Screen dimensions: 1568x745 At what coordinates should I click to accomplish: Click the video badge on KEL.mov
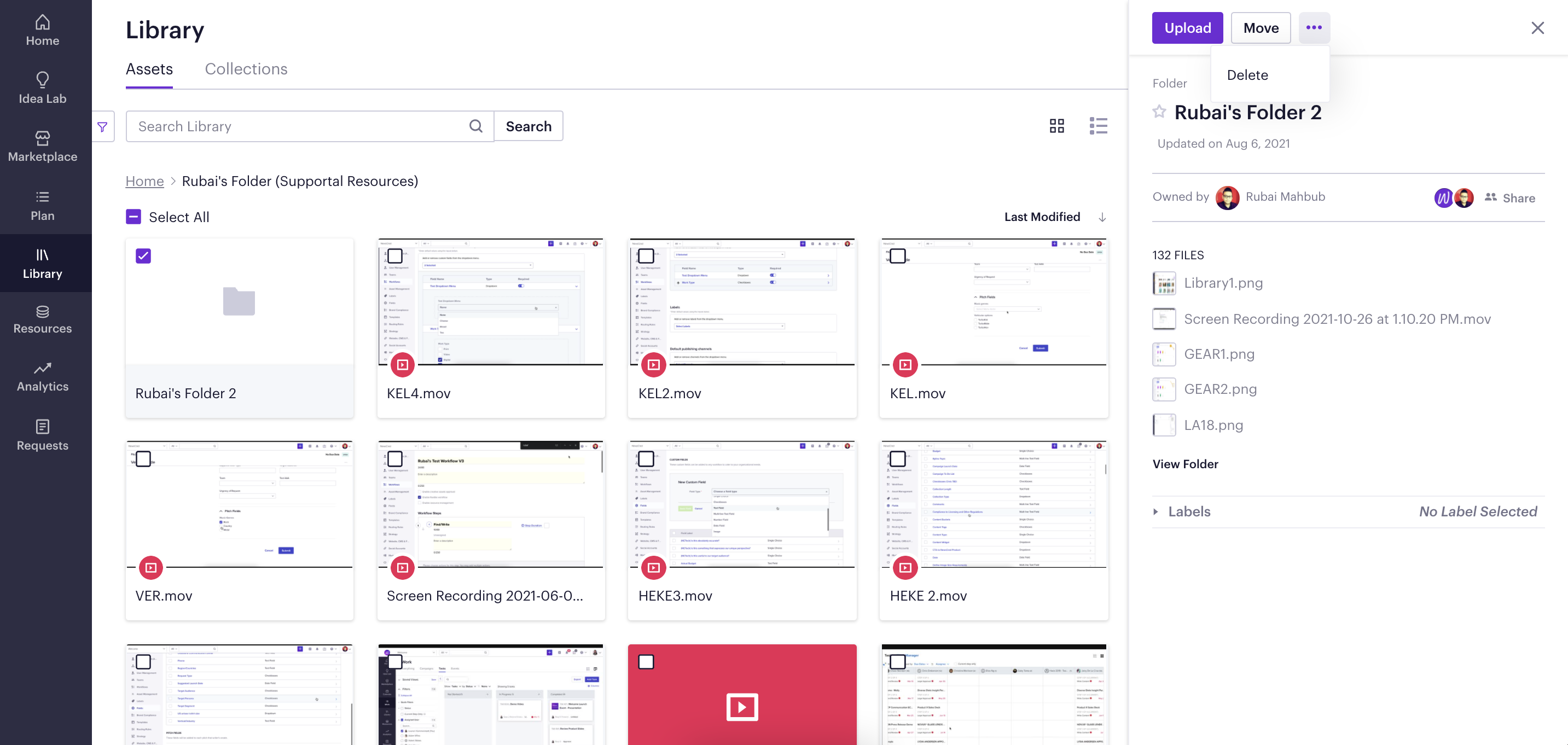coord(905,365)
